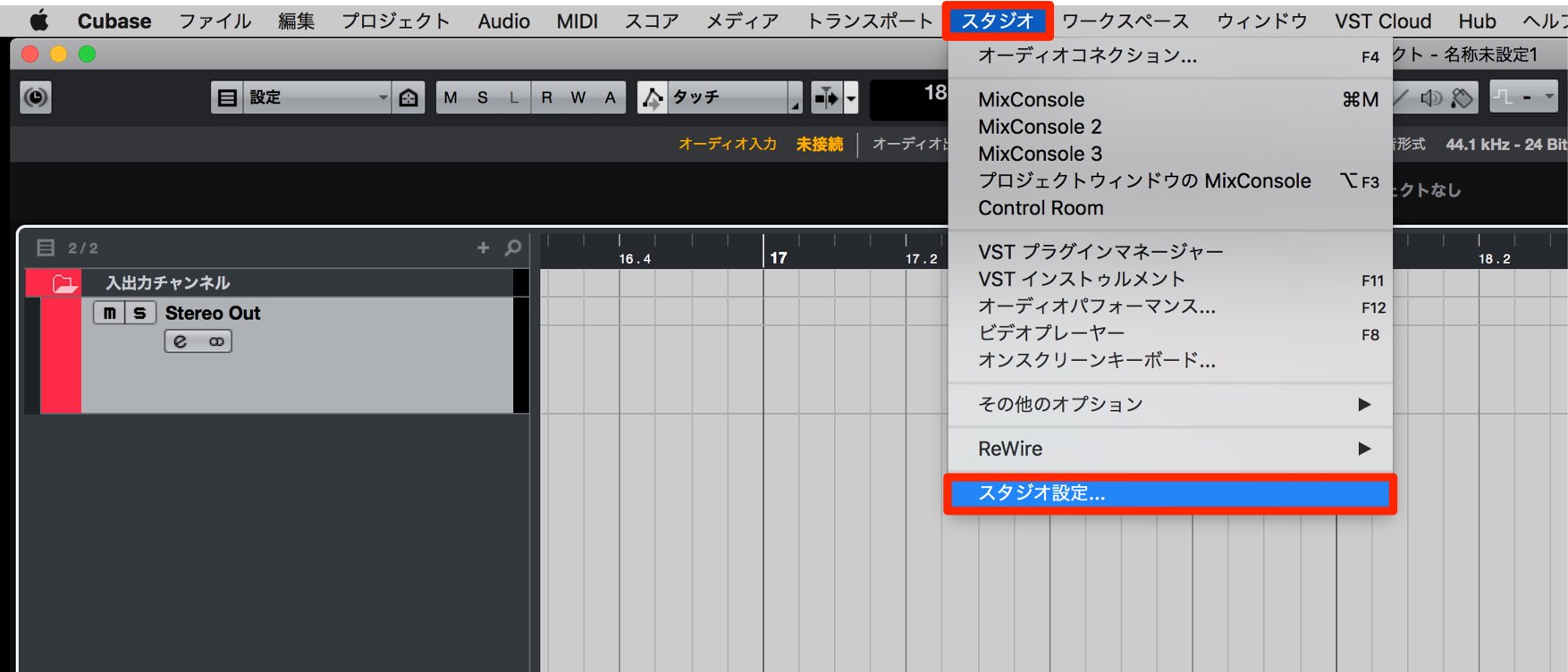Open the snap type dropdown arrow
This screenshot has width=1568, height=672.
click(x=1549, y=97)
